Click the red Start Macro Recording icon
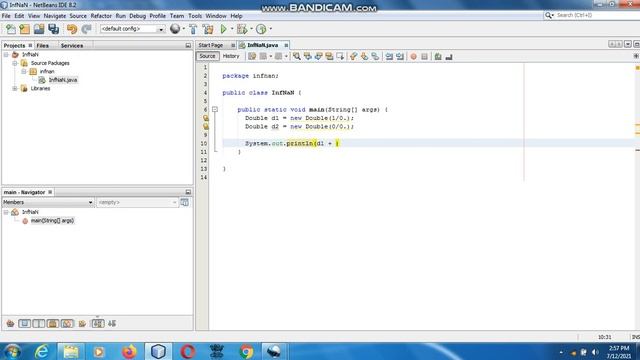Image resolution: width=640 pixels, height=360 pixels. pyautogui.click(x=413, y=56)
